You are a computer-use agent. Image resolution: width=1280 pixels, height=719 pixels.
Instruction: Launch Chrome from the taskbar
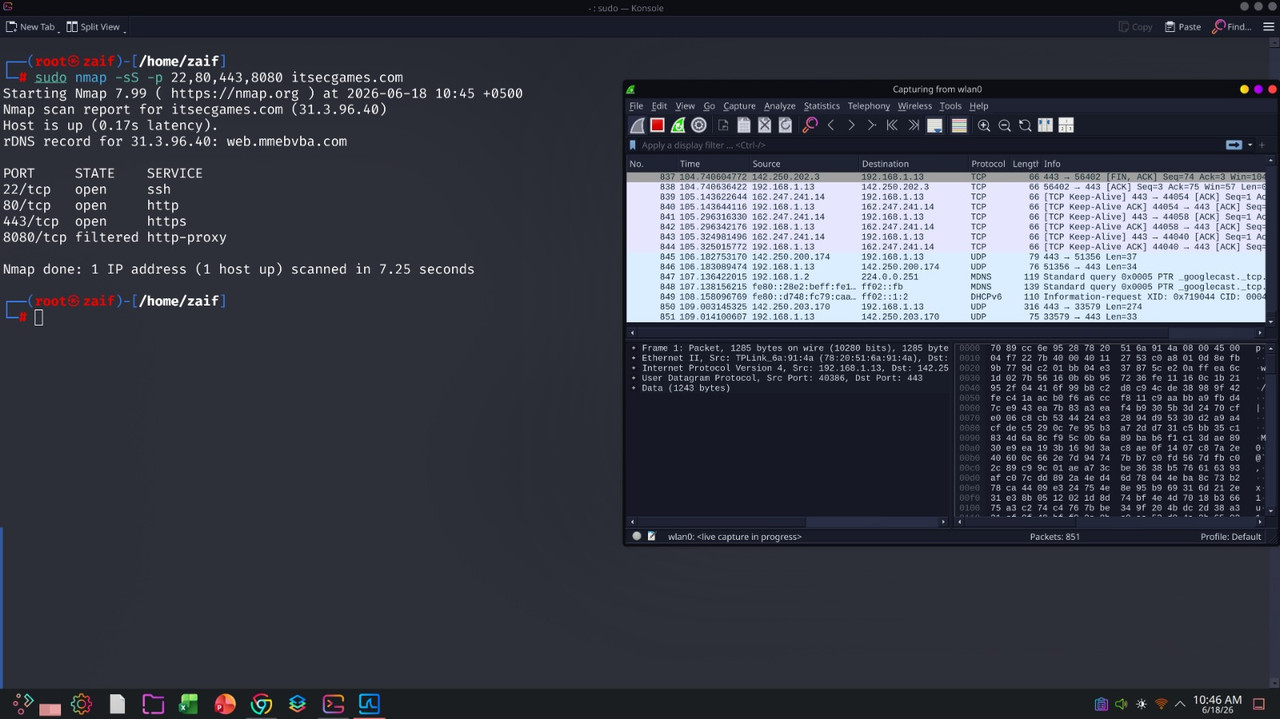tap(261, 704)
